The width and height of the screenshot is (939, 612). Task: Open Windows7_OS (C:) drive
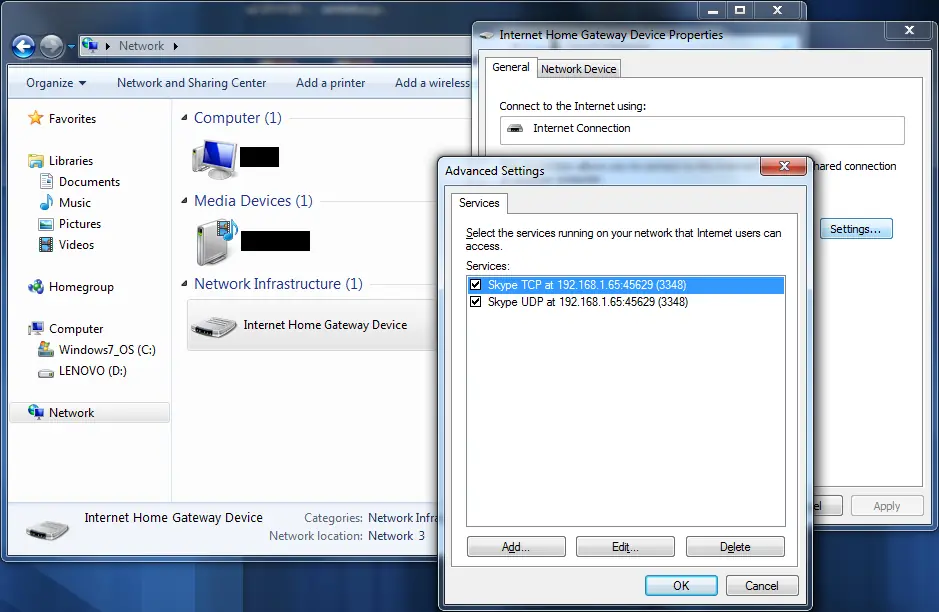coord(107,350)
